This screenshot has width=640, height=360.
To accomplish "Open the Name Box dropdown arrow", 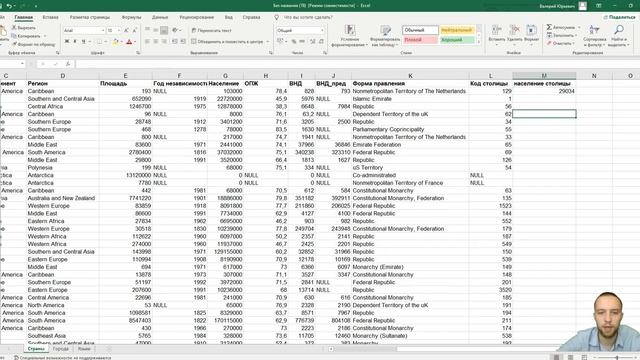I will (22, 64).
